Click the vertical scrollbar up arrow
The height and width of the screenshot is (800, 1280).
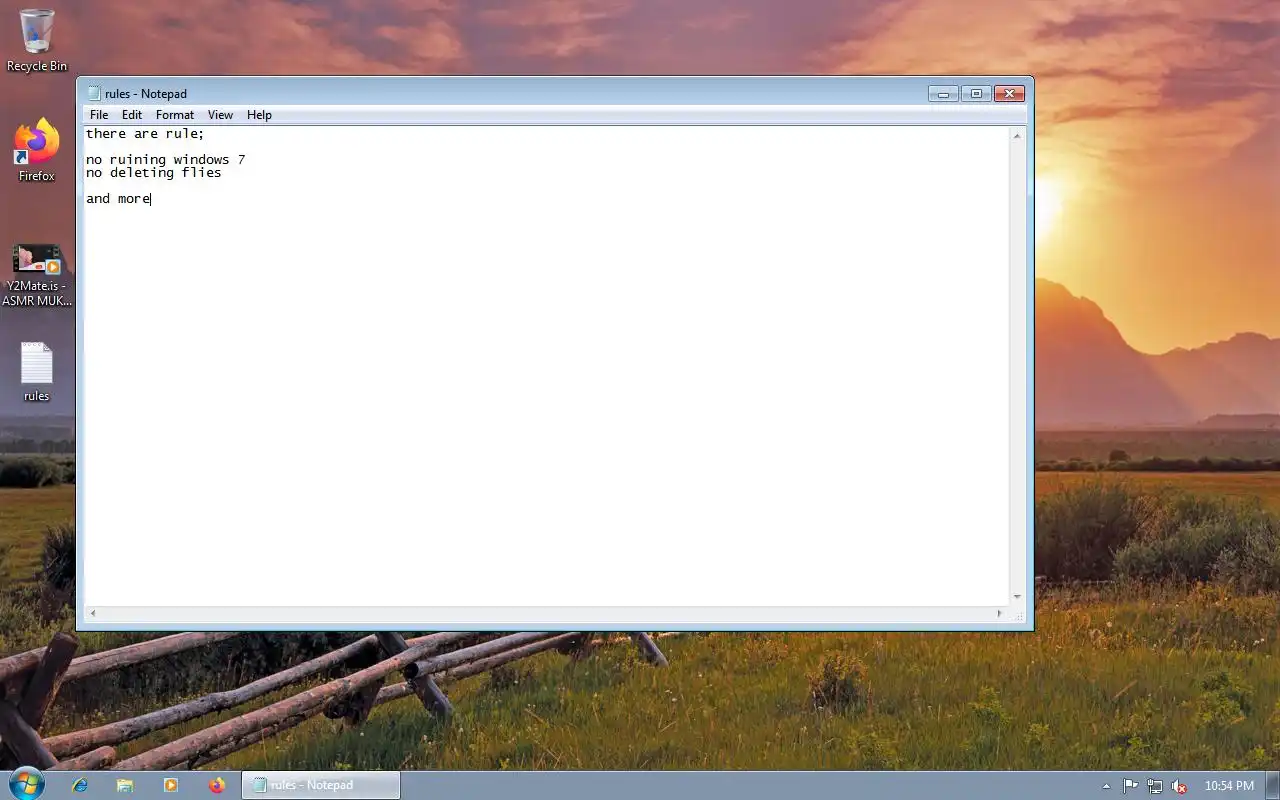tap(1017, 135)
